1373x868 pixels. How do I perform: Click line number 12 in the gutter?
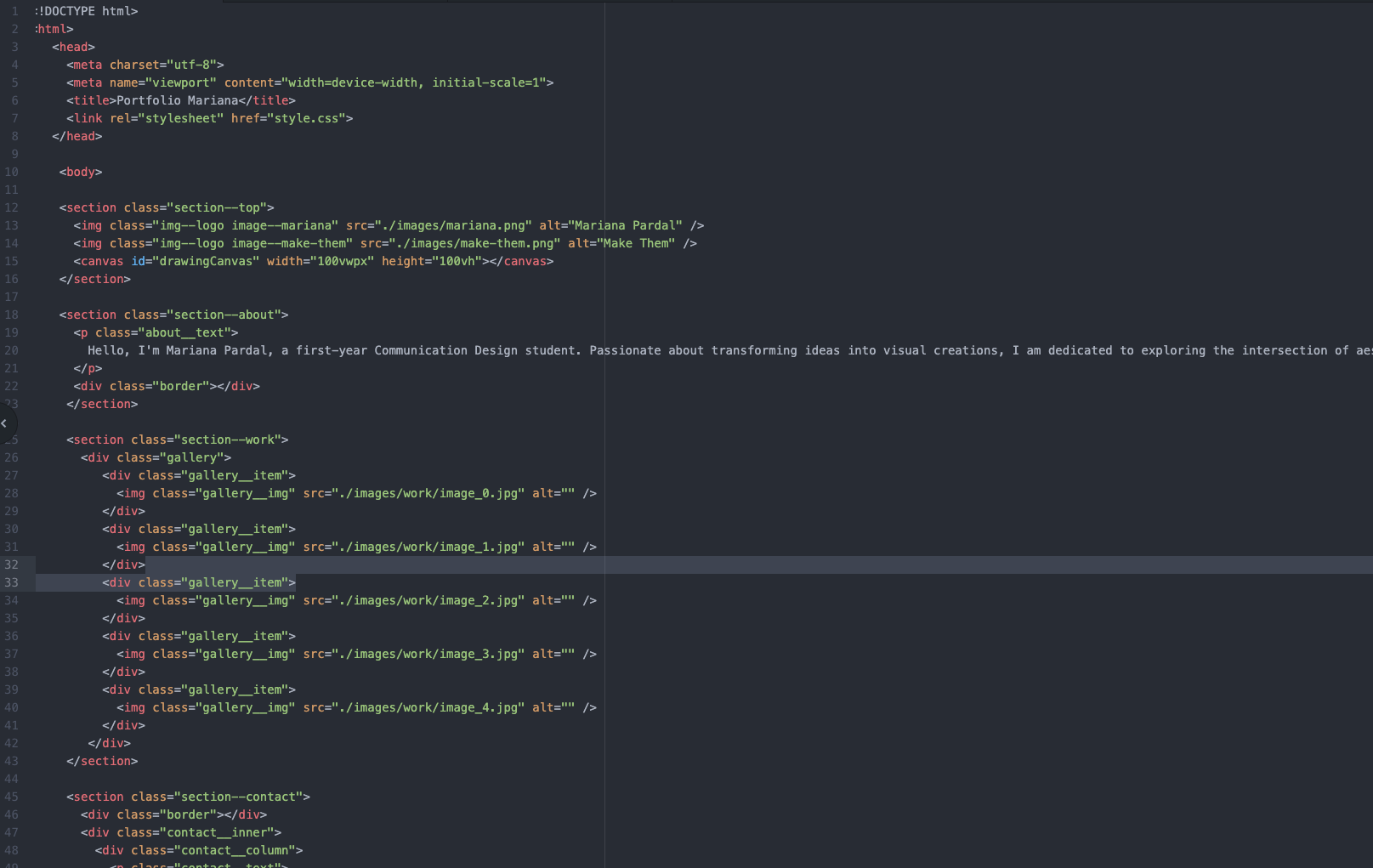coord(11,207)
